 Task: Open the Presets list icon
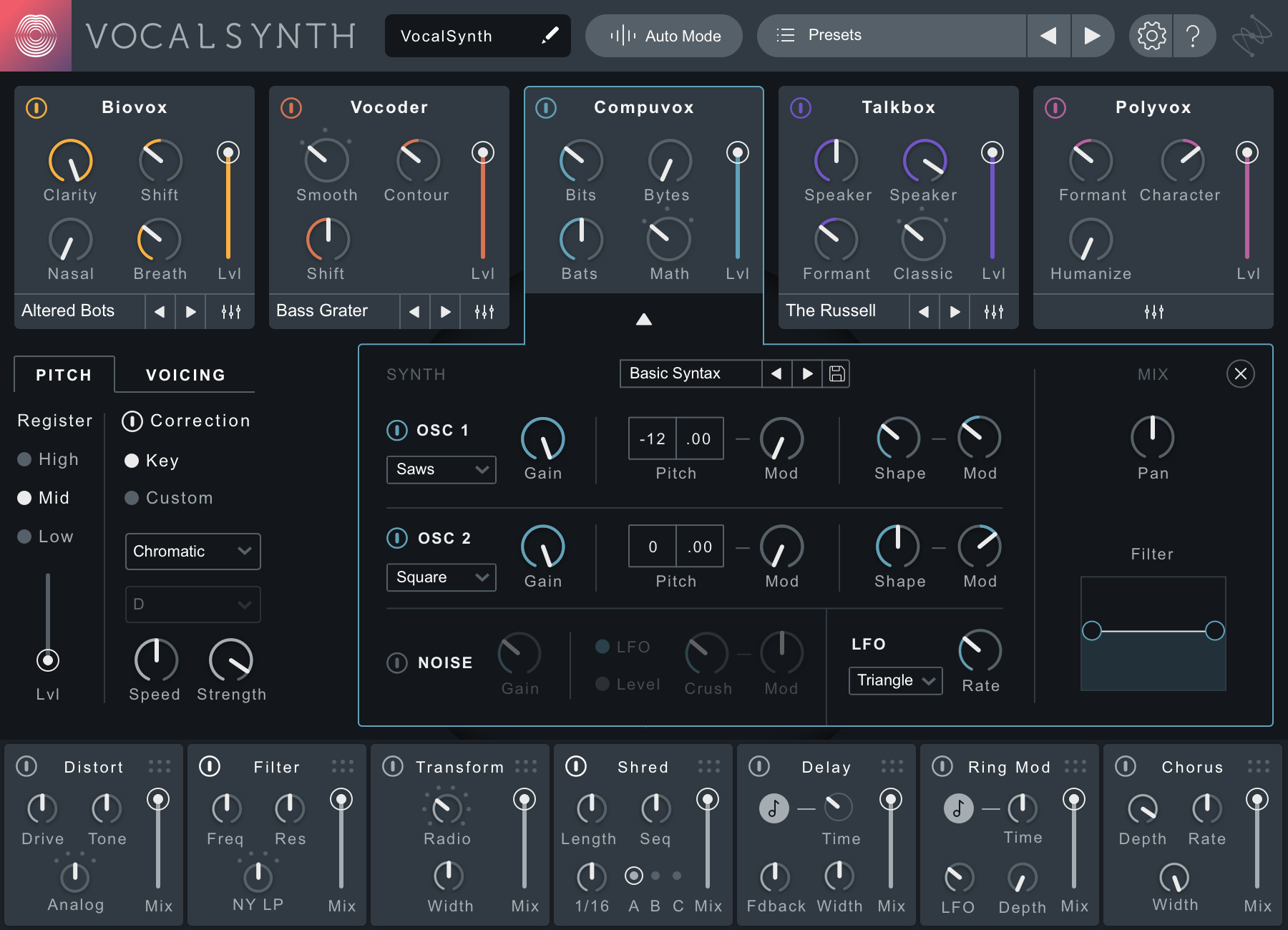[x=785, y=35]
